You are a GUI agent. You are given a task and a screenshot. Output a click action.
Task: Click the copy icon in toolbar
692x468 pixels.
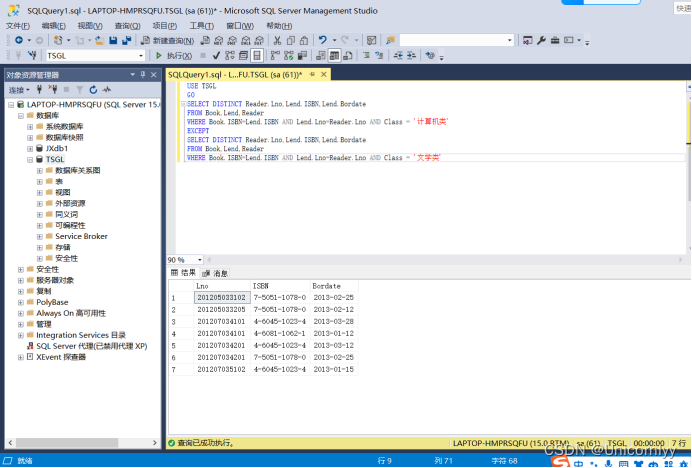coord(290,41)
